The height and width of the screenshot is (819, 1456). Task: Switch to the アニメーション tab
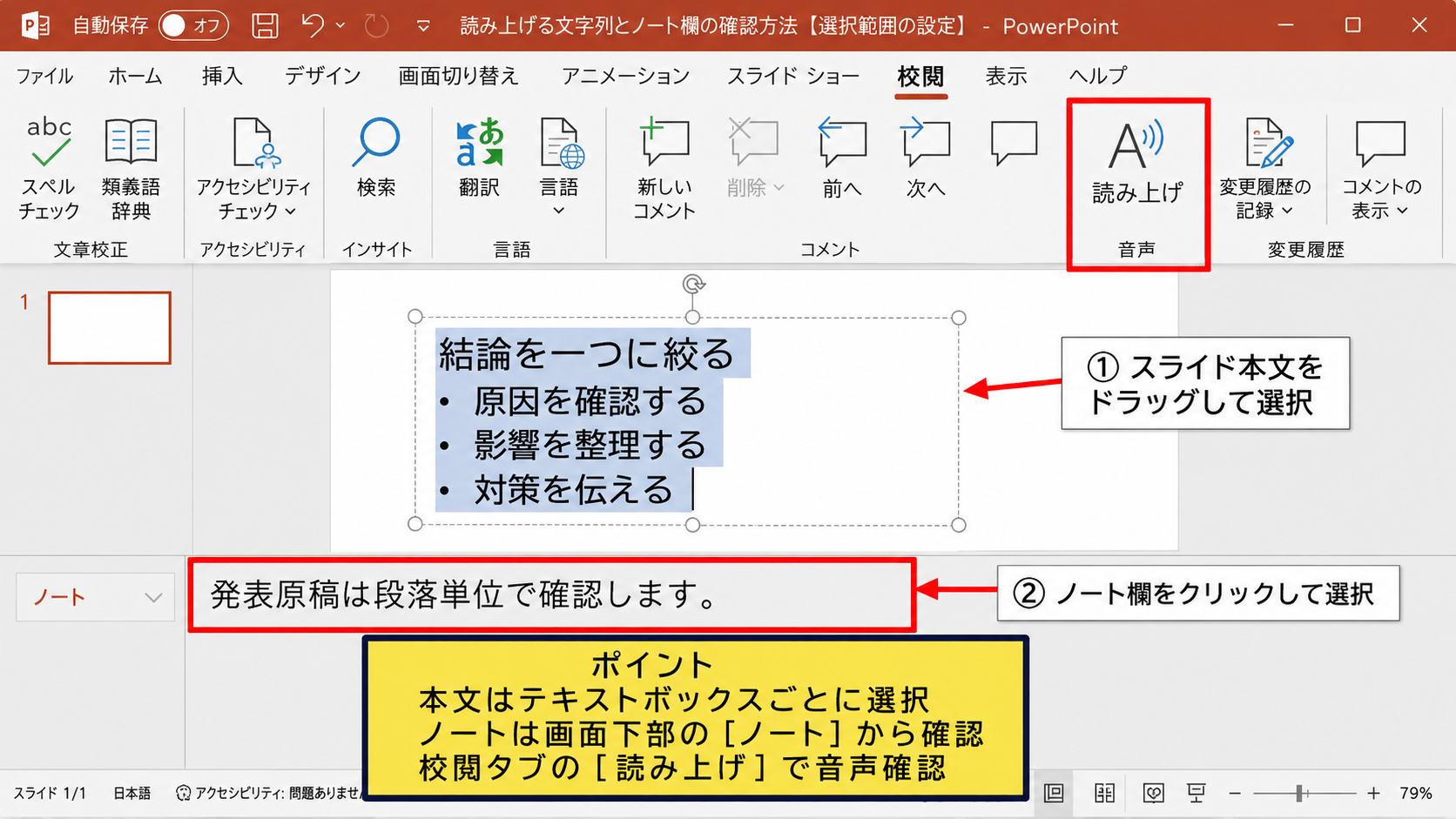[625, 76]
